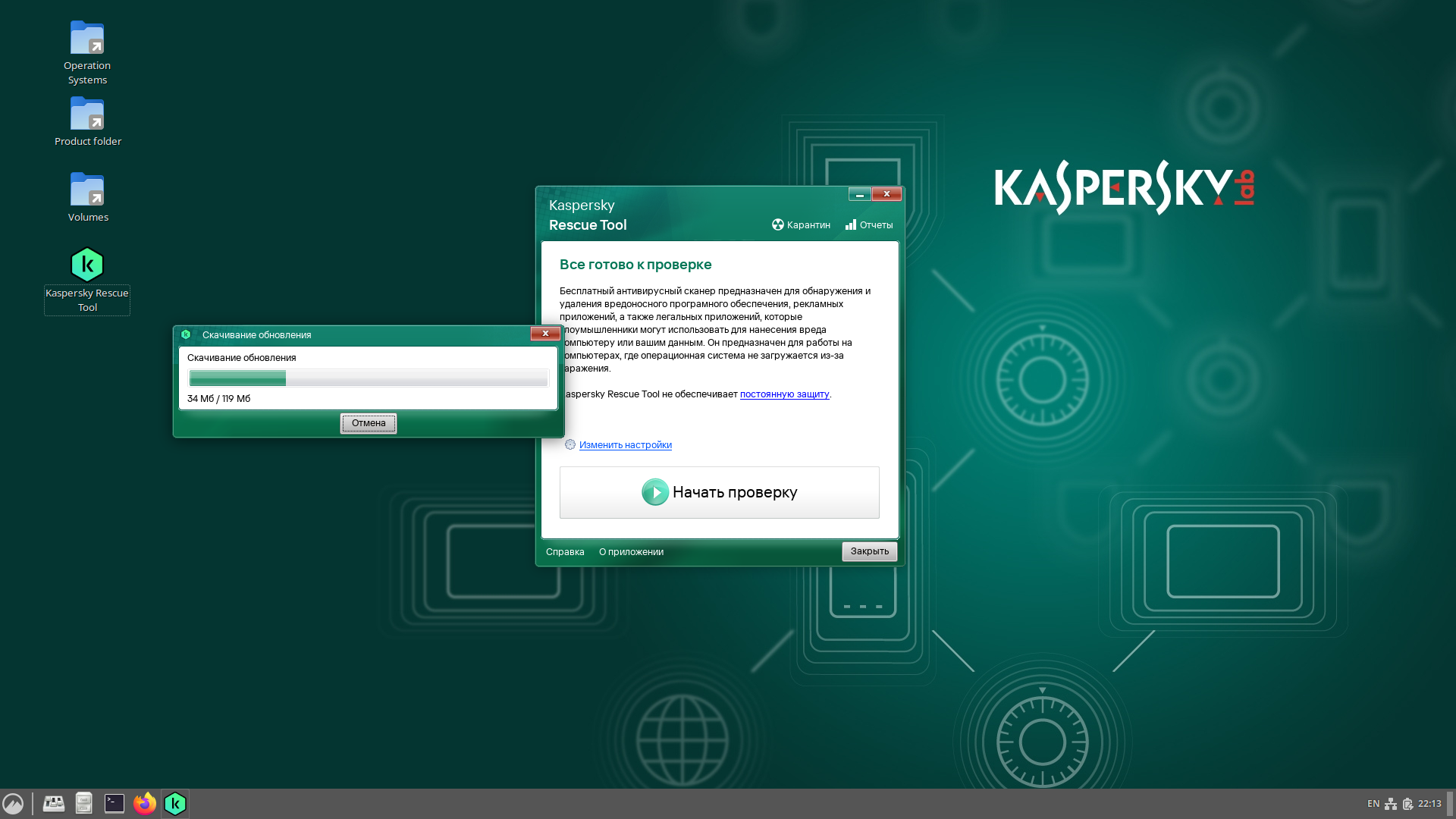Image resolution: width=1456 pixels, height=819 pixels.
Task: Click the battery charging tray icon
Action: 1407,804
